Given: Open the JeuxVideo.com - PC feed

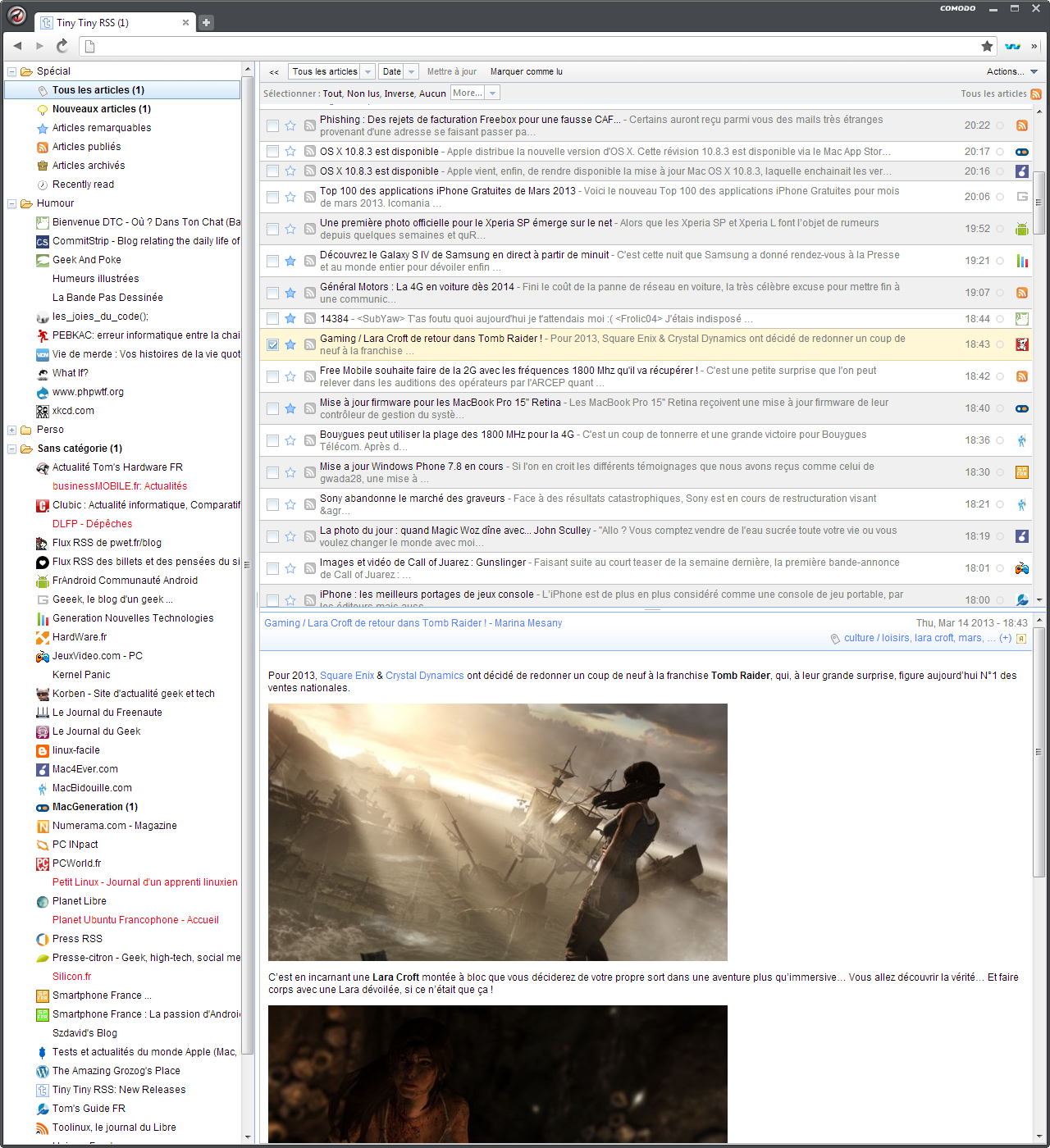Looking at the screenshot, I should point(98,656).
